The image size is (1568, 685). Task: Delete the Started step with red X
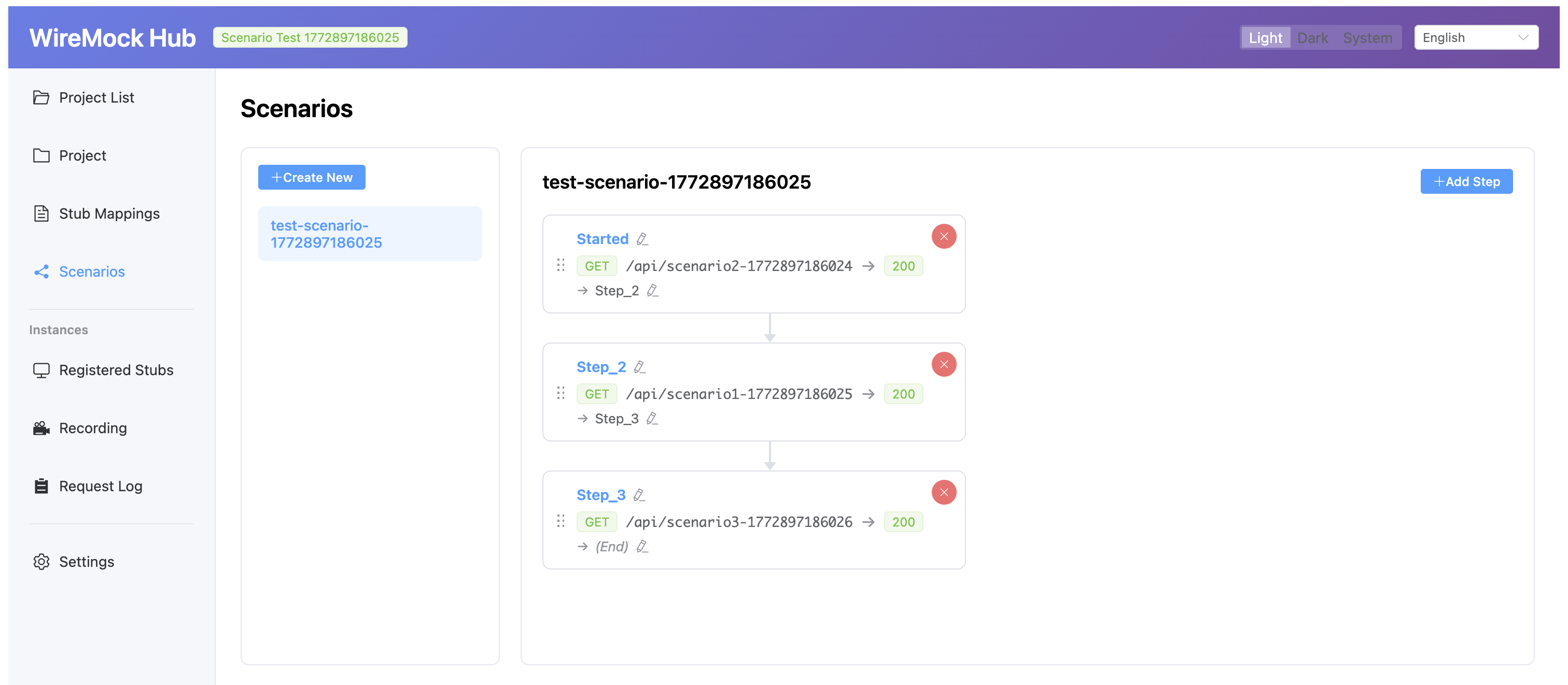pos(944,237)
